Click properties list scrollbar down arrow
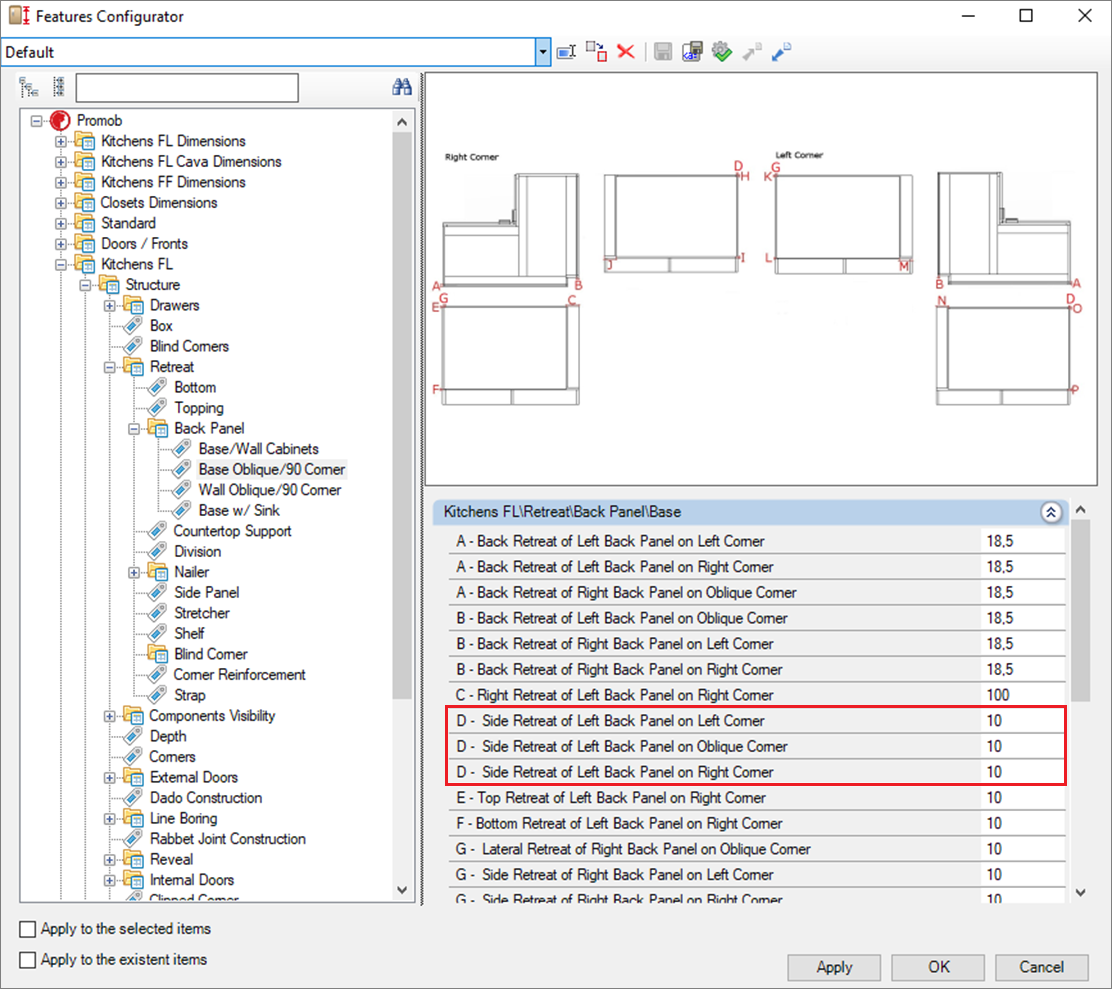The image size is (1112, 989). [x=1080, y=893]
